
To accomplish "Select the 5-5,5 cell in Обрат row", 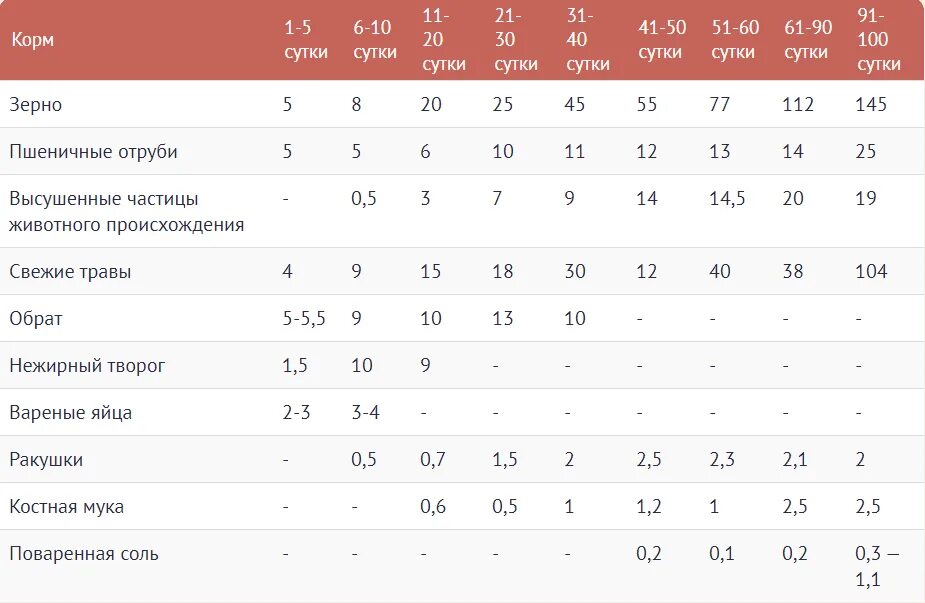I will (304, 319).
